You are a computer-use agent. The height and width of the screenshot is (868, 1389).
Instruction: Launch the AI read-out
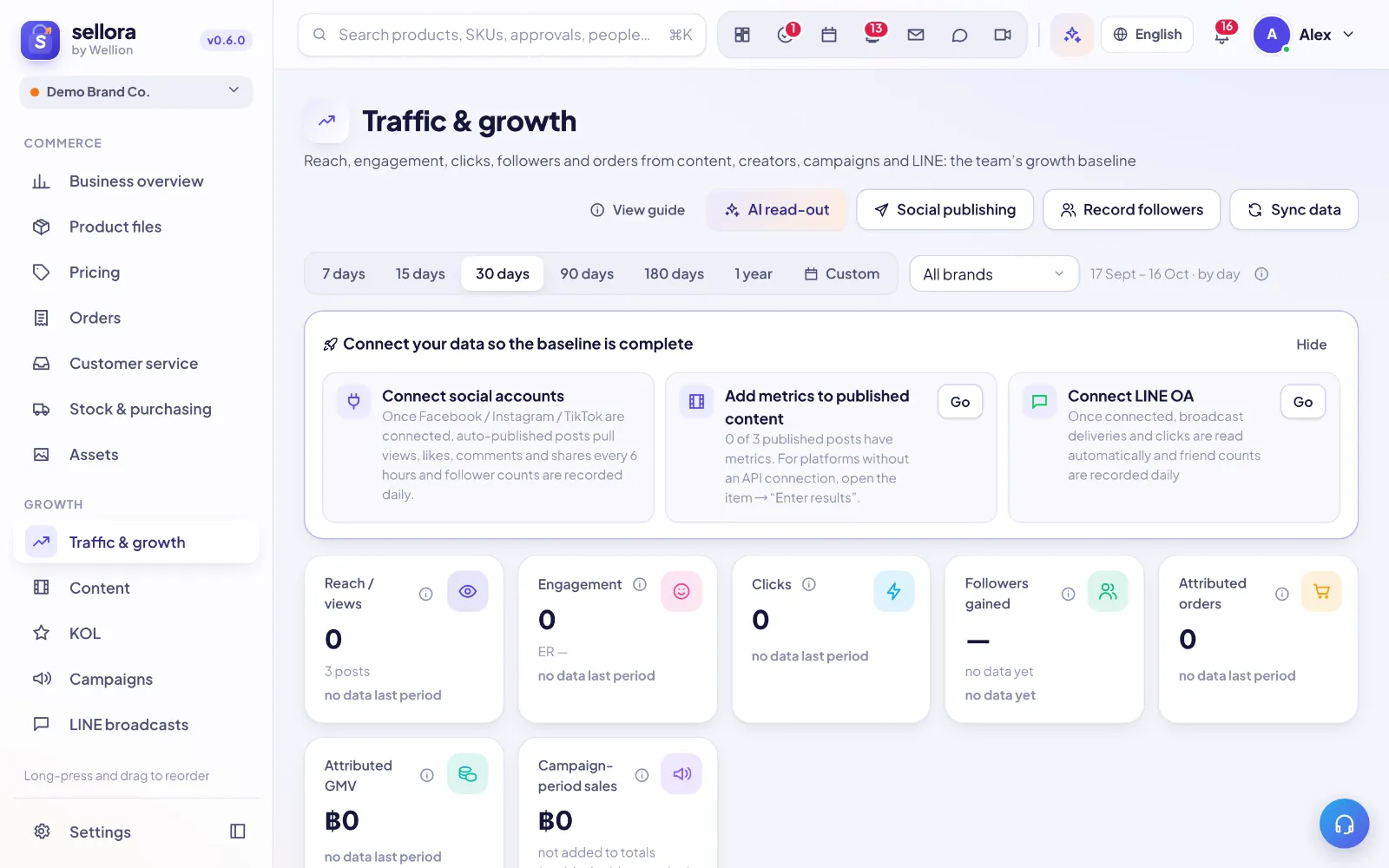(x=777, y=210)
